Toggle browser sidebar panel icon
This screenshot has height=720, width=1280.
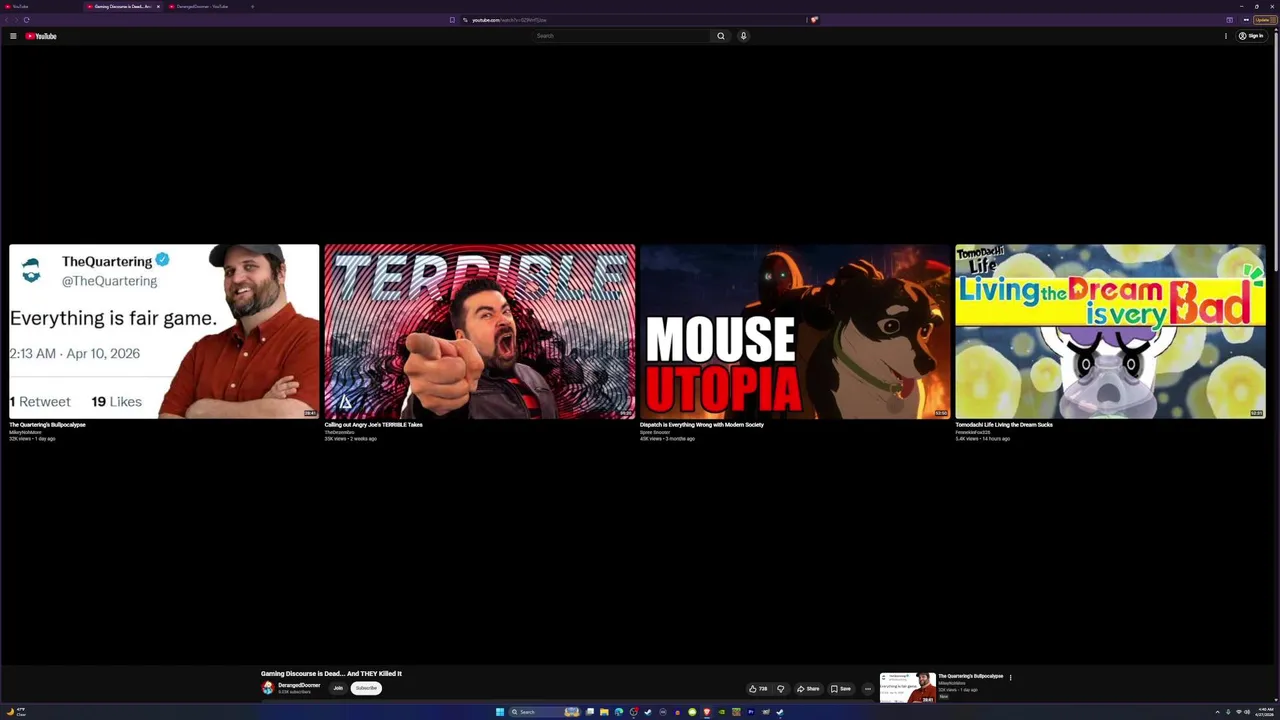pos(1229,20)
